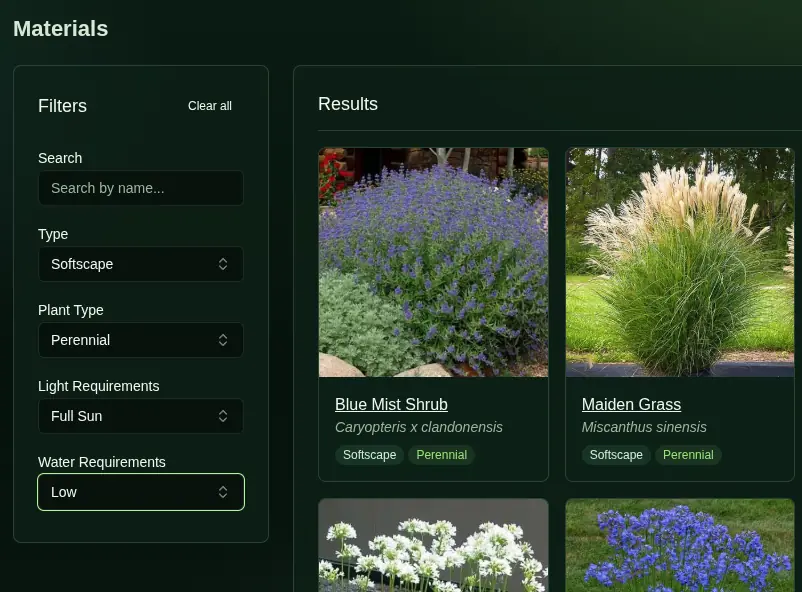Click the blue flower field photo
Image resolution: width=802 pixels, height=592 pixels.
pyautogui.click(x=680, y=545)
